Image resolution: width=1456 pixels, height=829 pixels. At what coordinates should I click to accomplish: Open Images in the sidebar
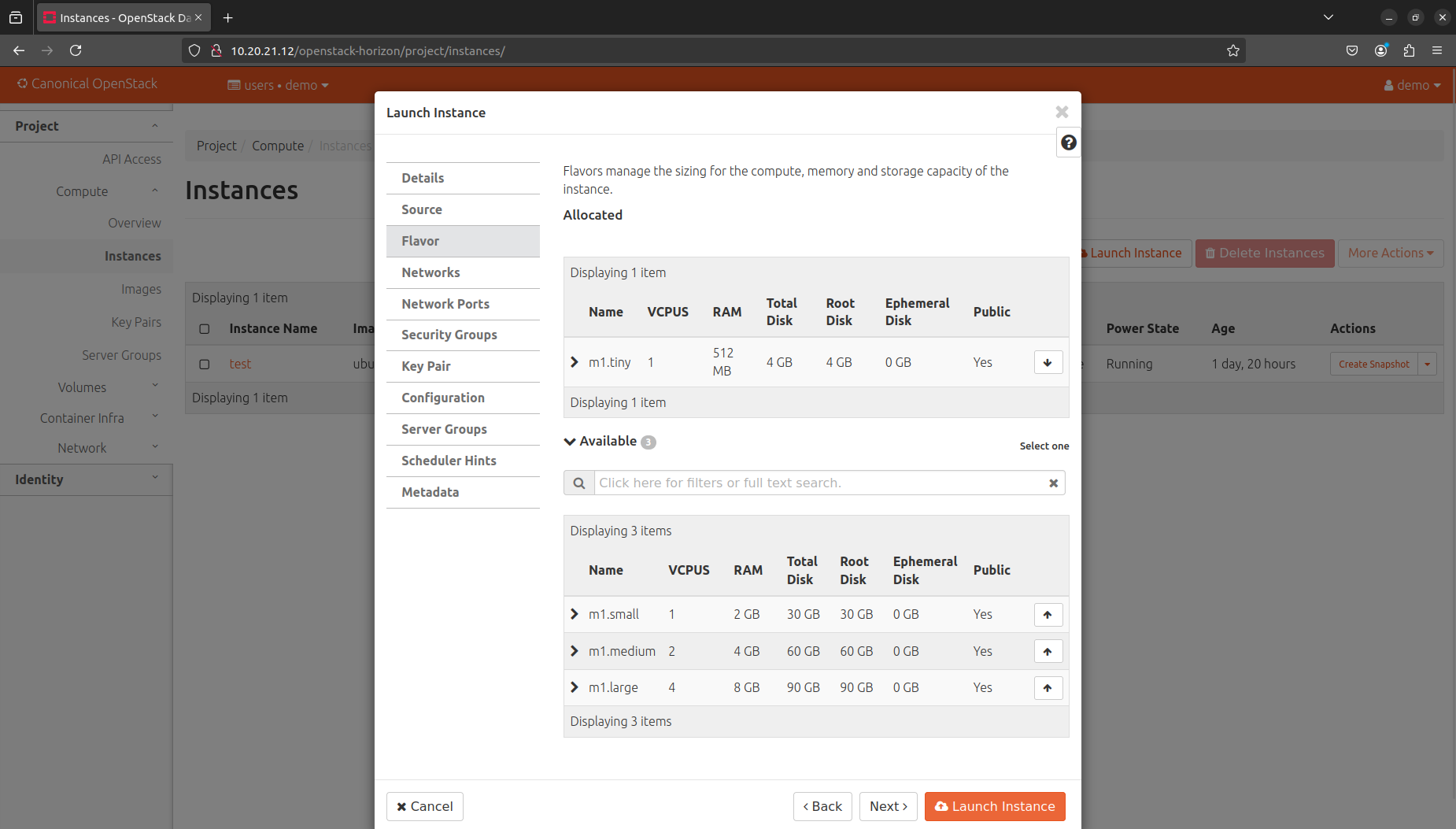tap(141, 290)
